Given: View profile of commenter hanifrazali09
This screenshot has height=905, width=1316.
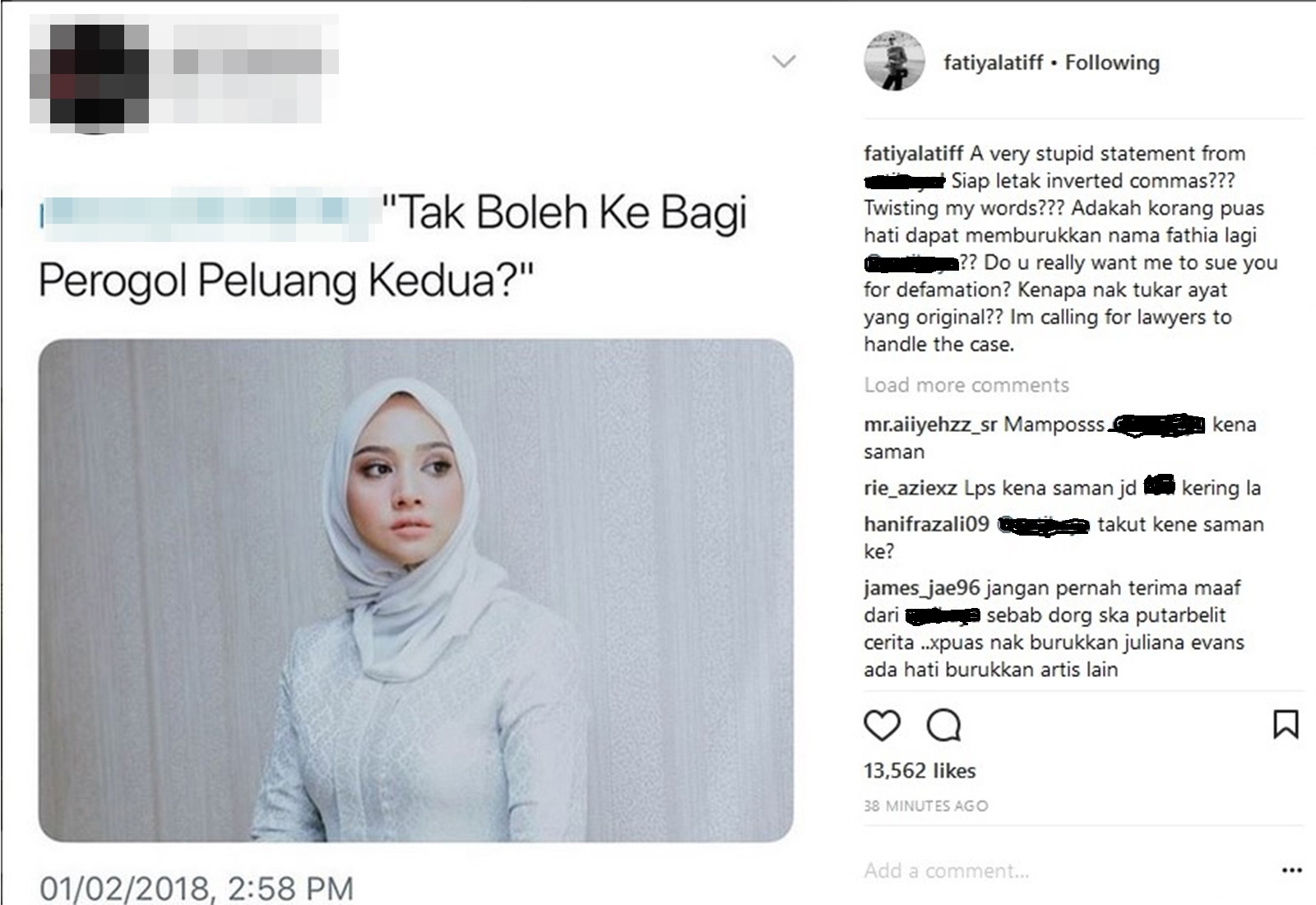Looking at the screenshot, I should [x=926, y=524].
